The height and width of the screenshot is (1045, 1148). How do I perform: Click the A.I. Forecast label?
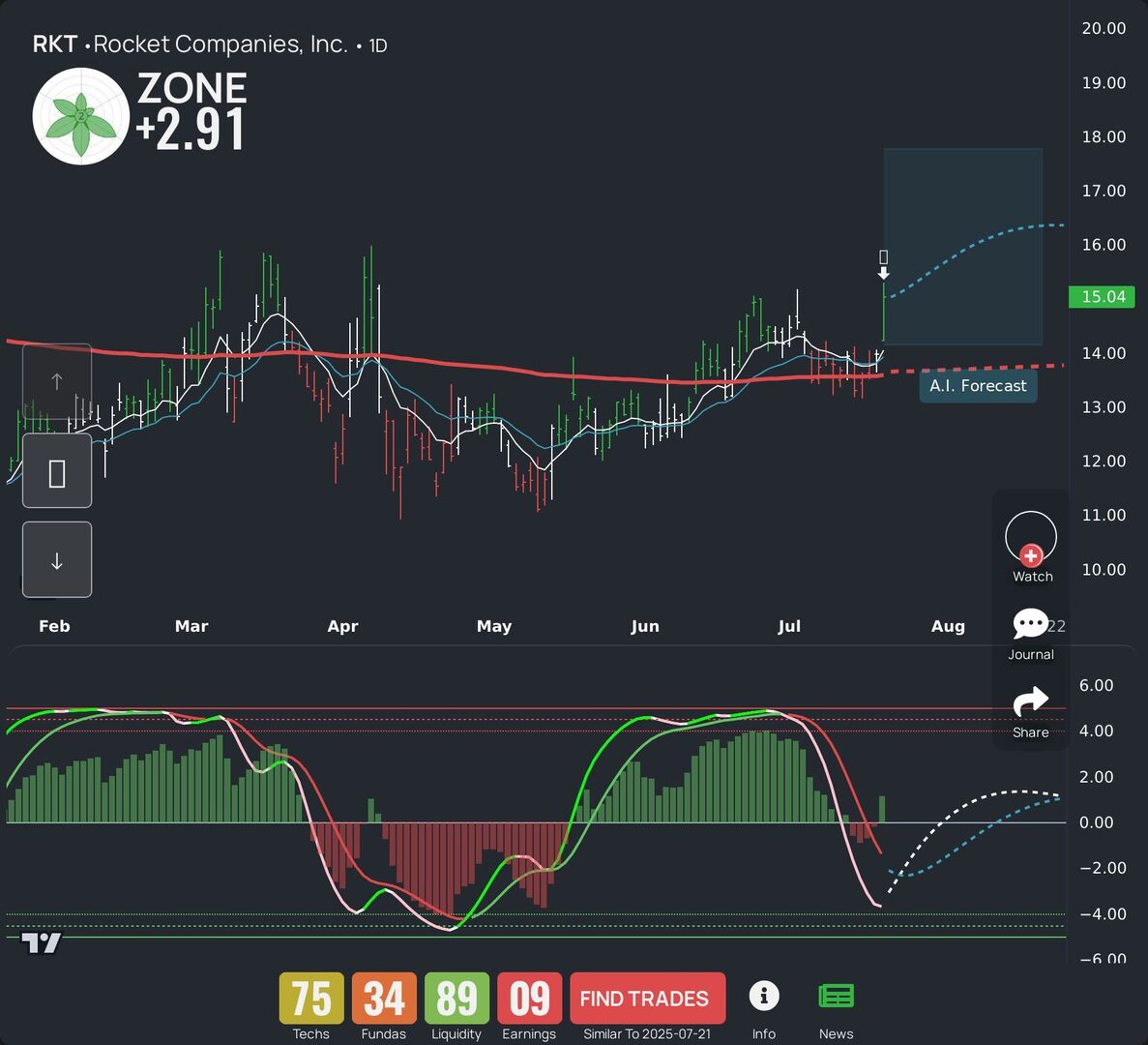tap(978, 386)
